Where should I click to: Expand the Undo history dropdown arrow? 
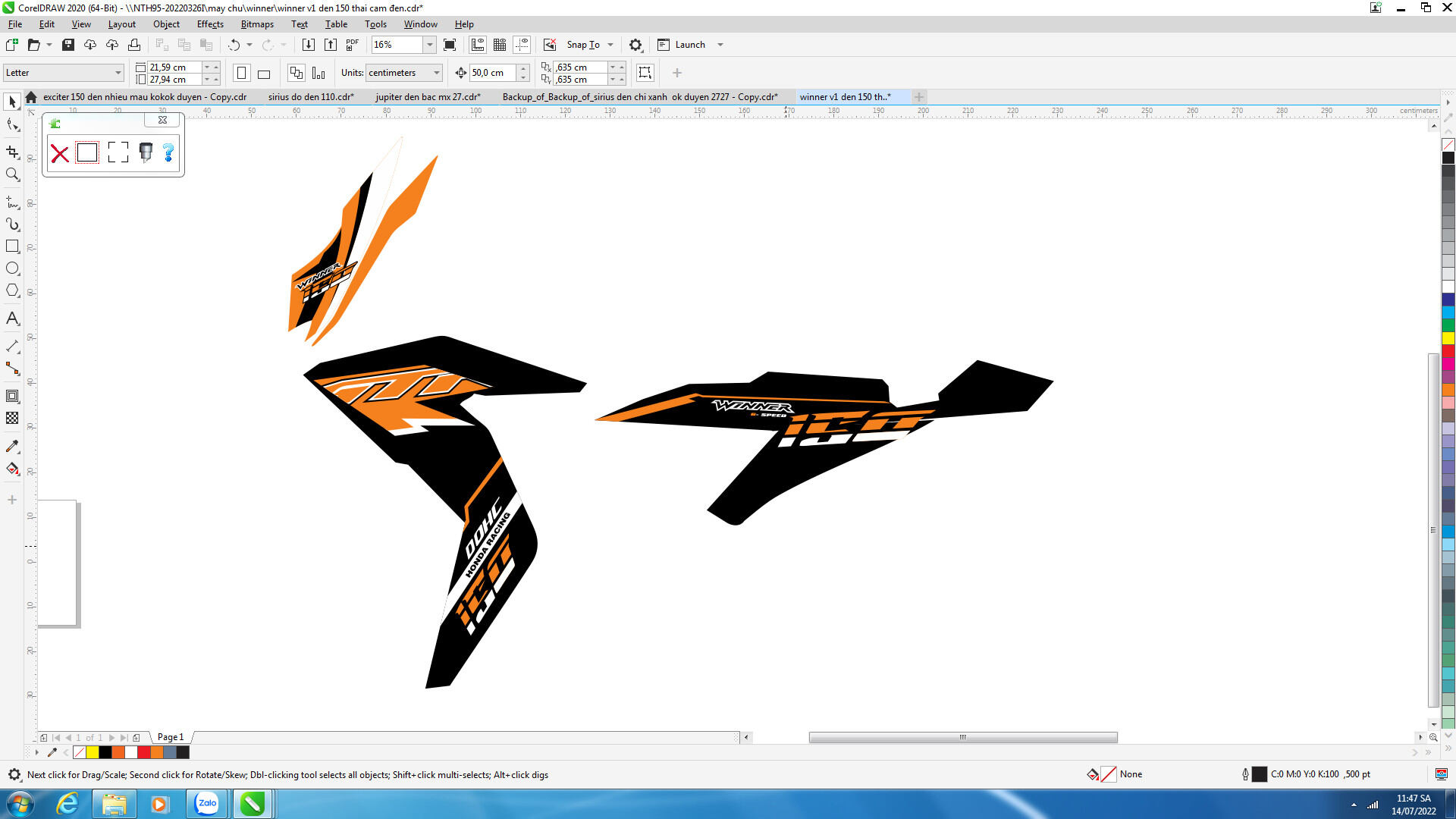[249, 45]
